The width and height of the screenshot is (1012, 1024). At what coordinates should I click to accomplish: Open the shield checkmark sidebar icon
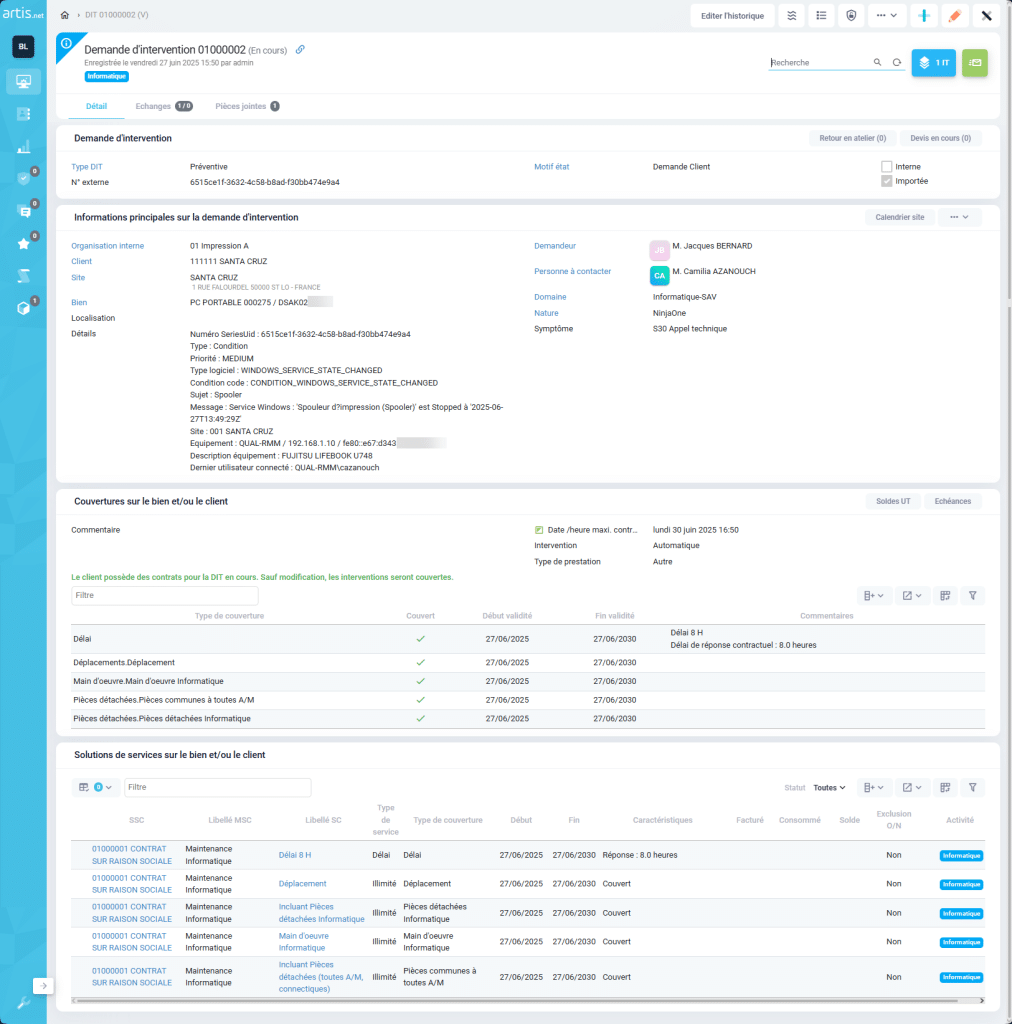click(x=24, y=178)
